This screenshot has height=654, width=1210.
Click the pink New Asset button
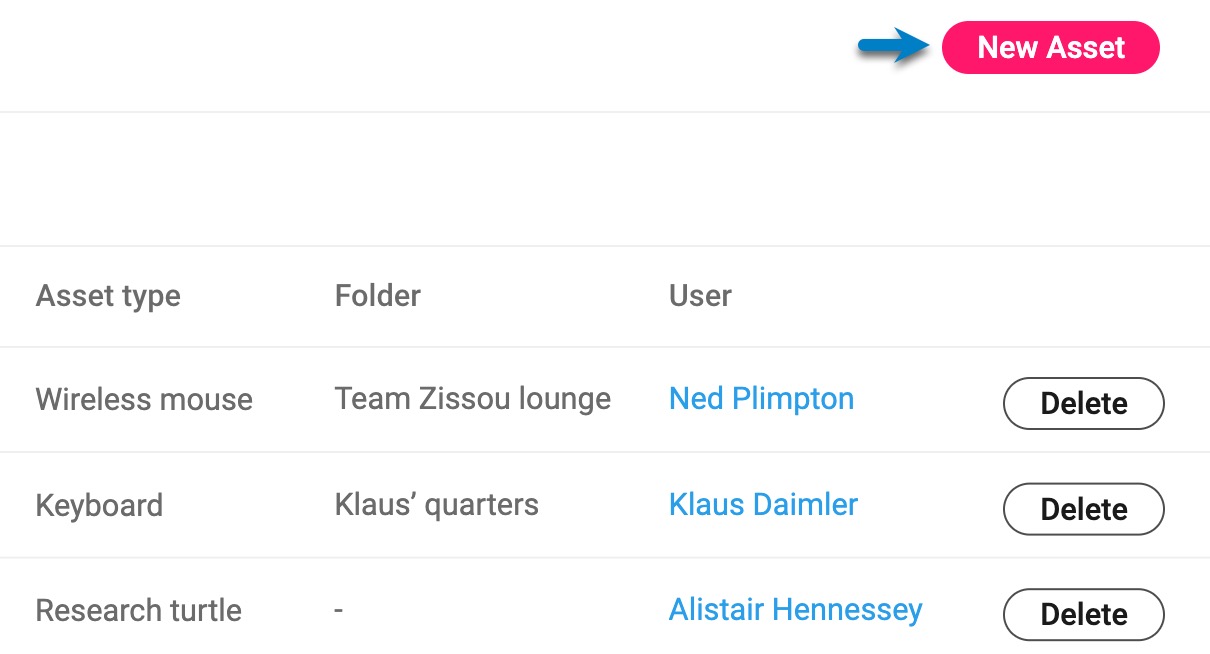pyautogui.click(x=1050, y=48)
